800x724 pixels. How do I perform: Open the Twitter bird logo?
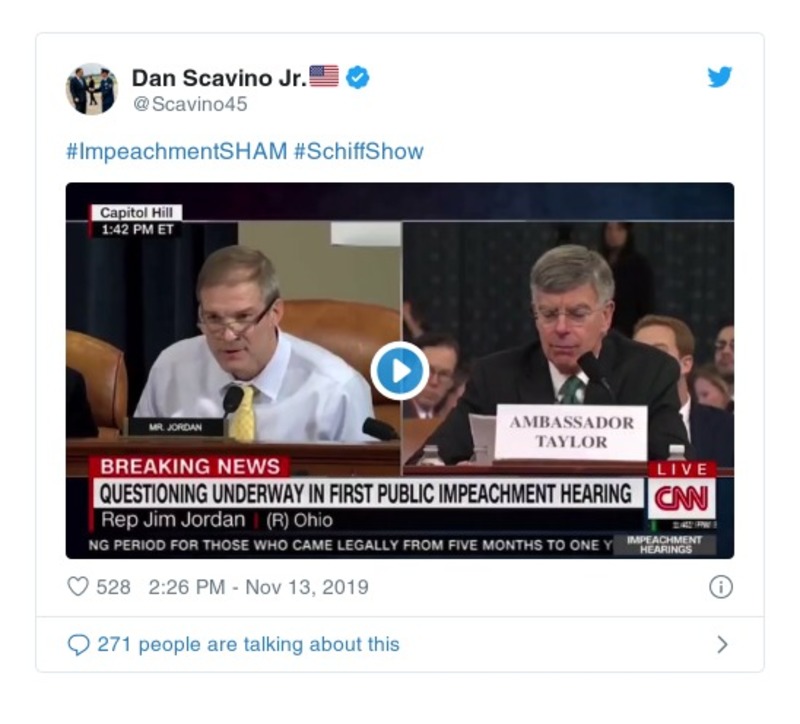pos(720,77)
